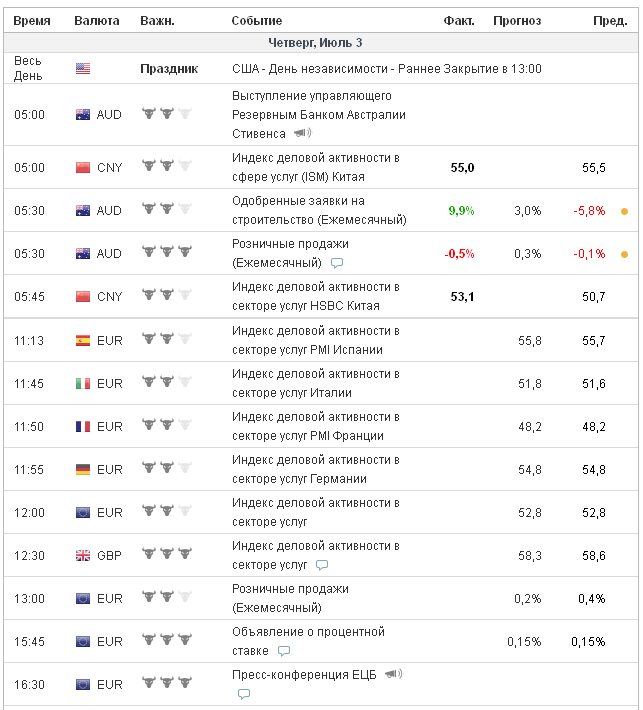Open the comment bubble next to the 05:30 Розничные продажи event
The image size is (643, 710).
point(337,263)
